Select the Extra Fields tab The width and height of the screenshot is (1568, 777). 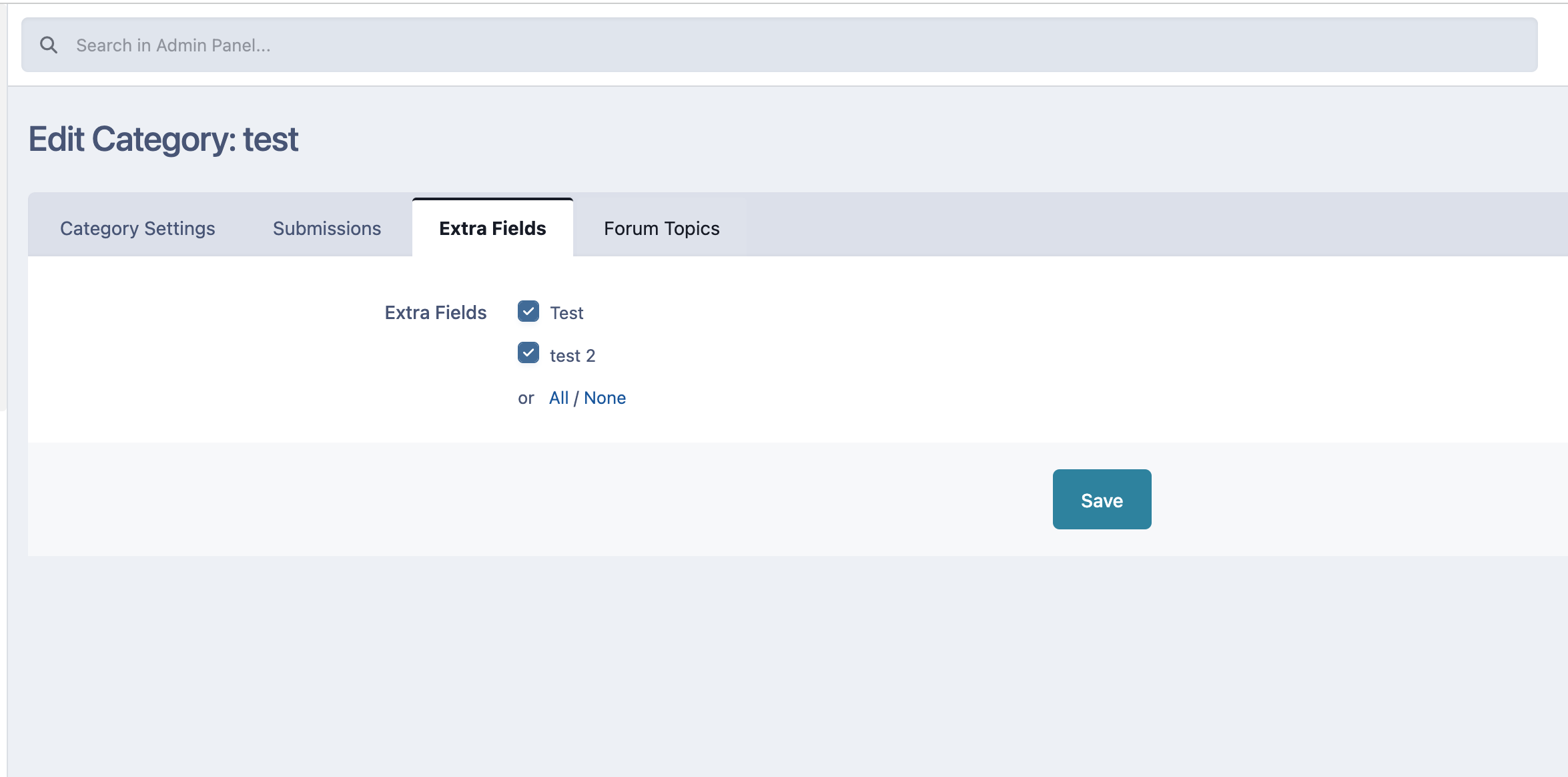pos(492,228)
